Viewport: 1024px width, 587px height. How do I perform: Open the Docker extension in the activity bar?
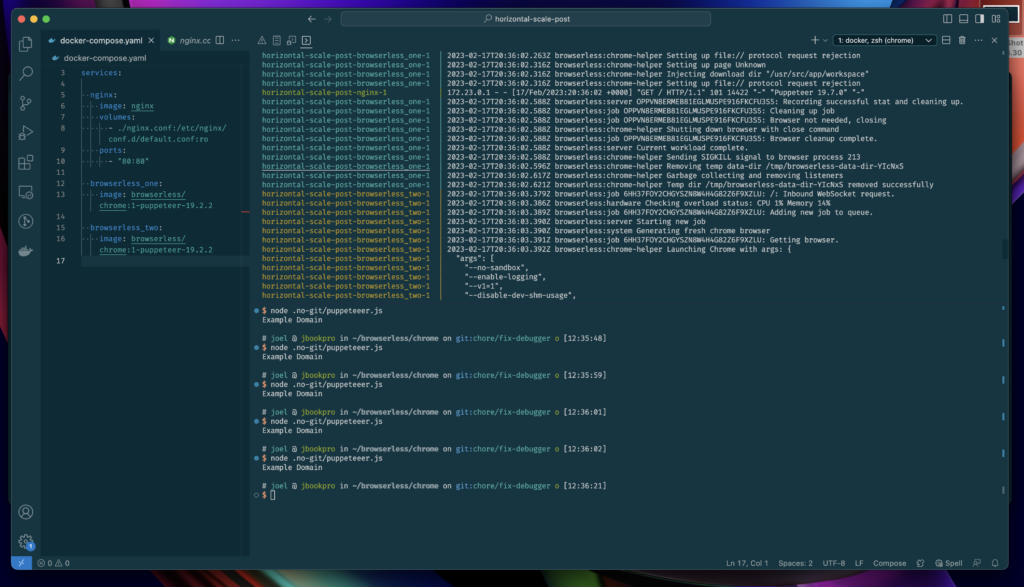point(25,253)
